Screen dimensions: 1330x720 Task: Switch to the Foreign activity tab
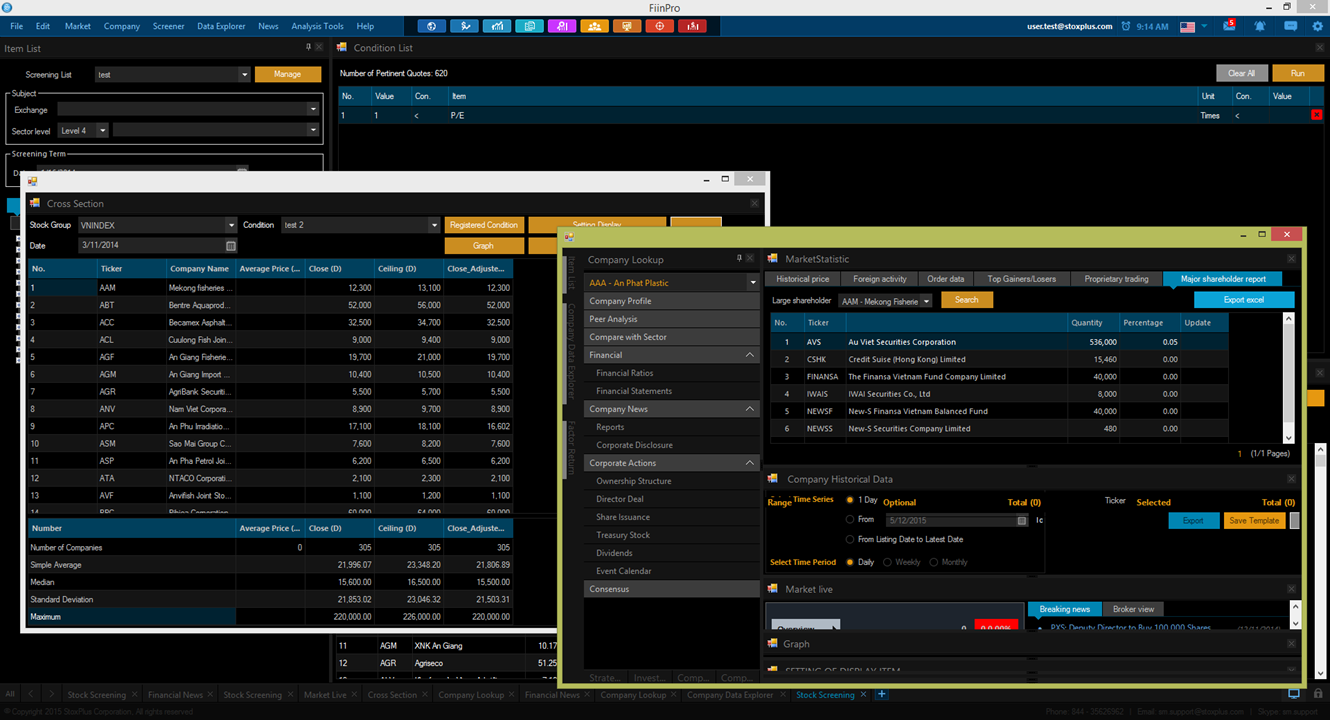point(880,279)
